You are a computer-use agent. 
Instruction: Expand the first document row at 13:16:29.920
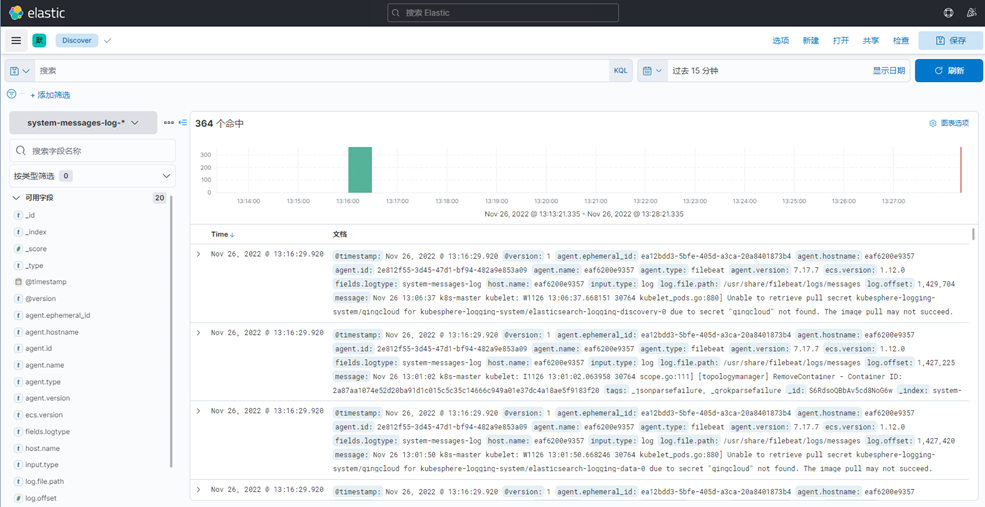click(199, 254)
